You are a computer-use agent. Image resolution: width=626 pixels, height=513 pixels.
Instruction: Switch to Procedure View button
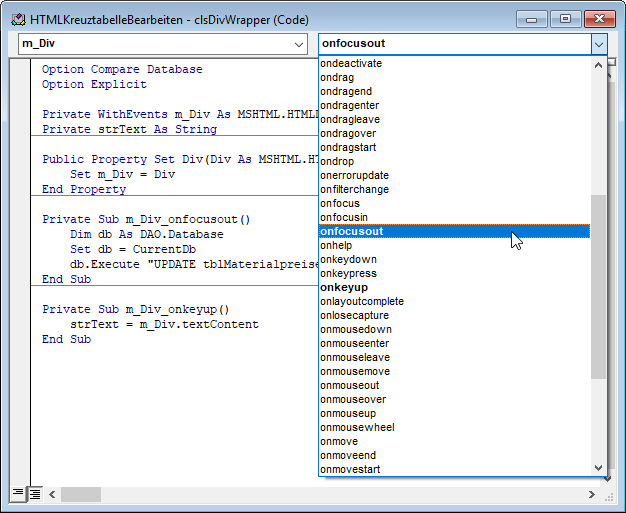pos(17,494)
